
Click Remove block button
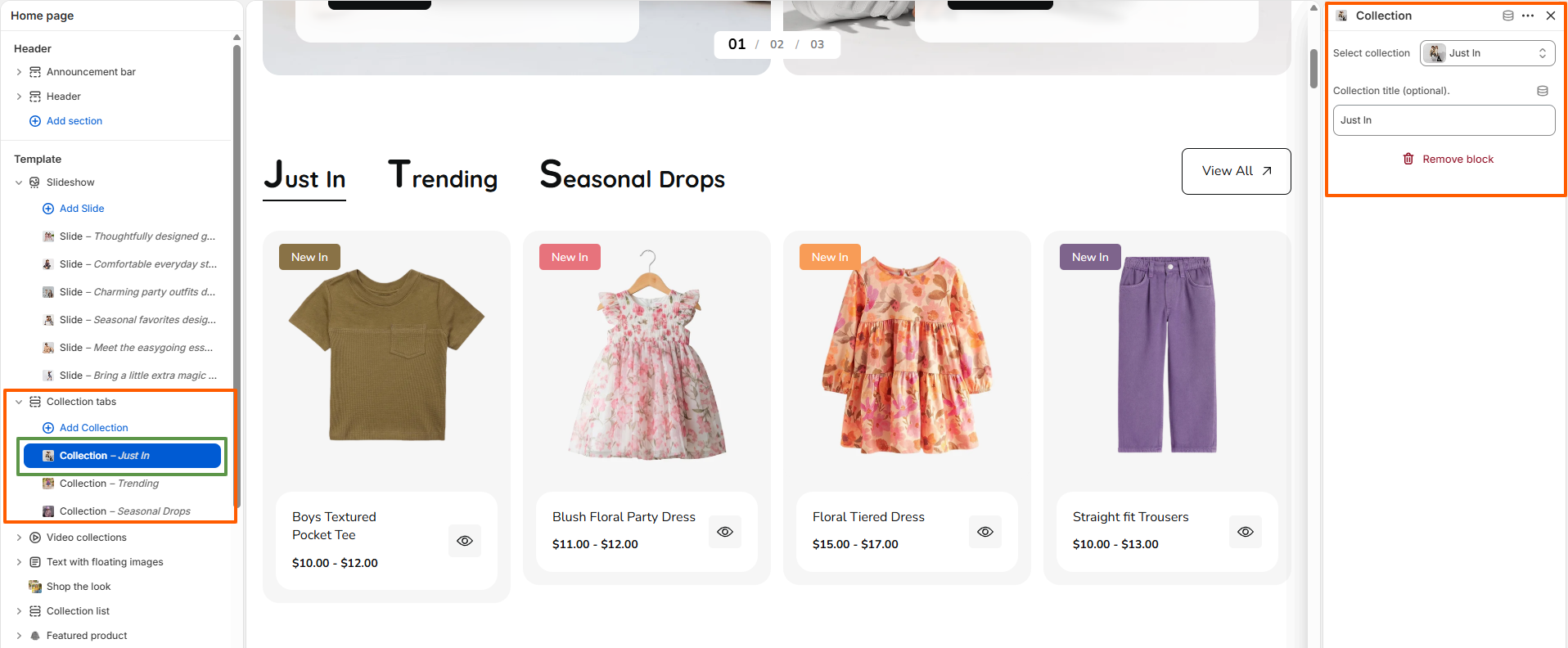(x=1448, y=159)
